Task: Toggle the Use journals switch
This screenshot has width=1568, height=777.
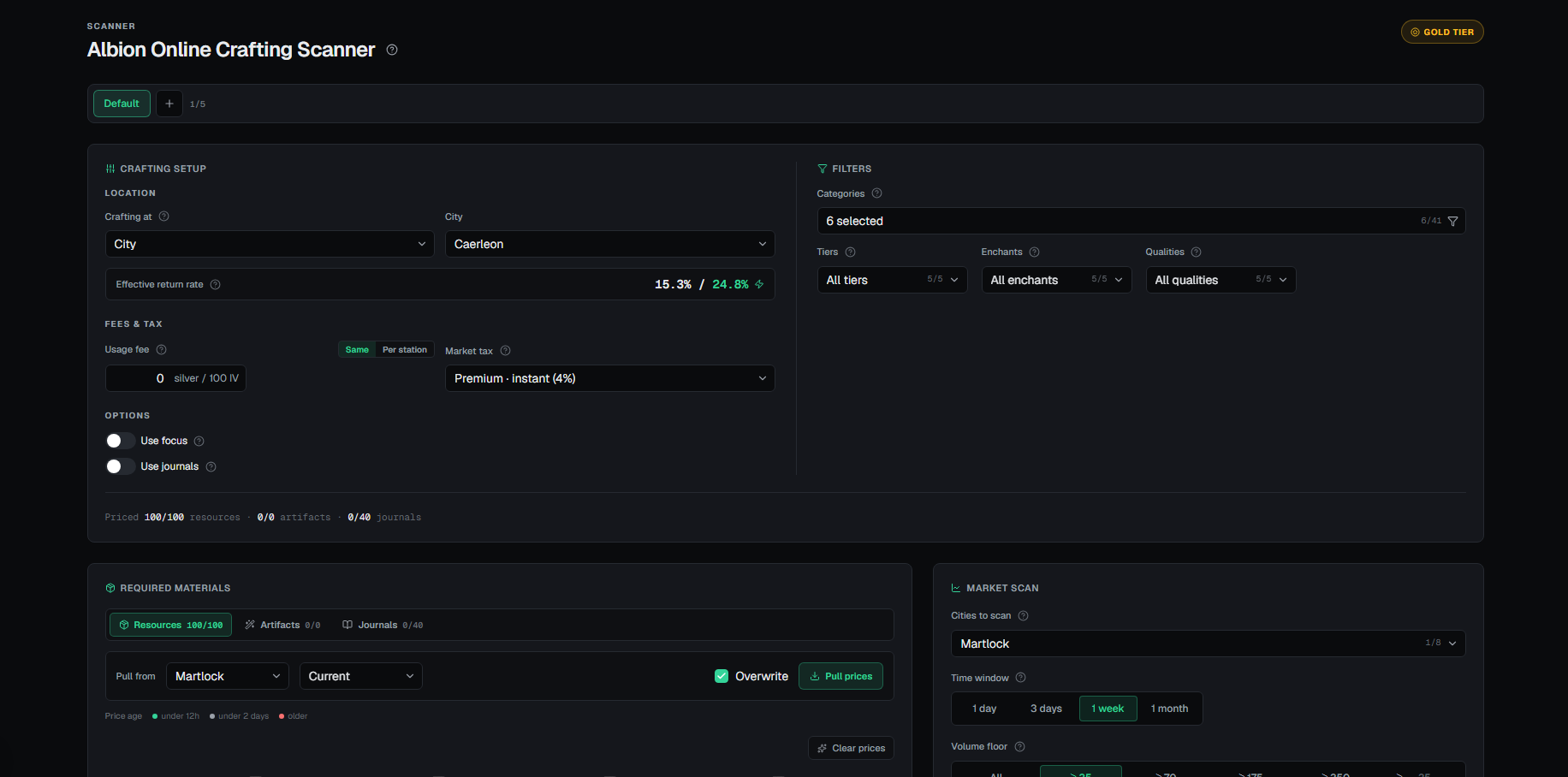Action: tap(121, 466)
